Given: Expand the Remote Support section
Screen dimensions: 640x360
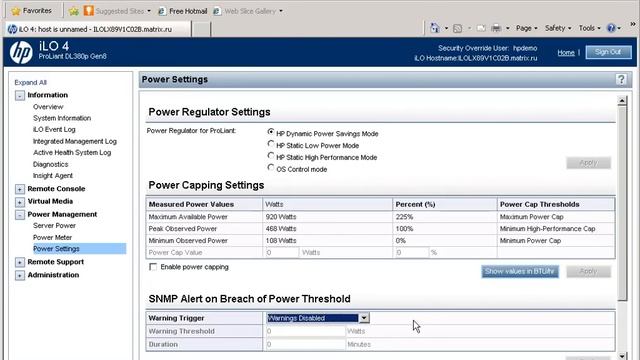Looking at the screenshot, I should pyautogui.click(x=20, y=262).
